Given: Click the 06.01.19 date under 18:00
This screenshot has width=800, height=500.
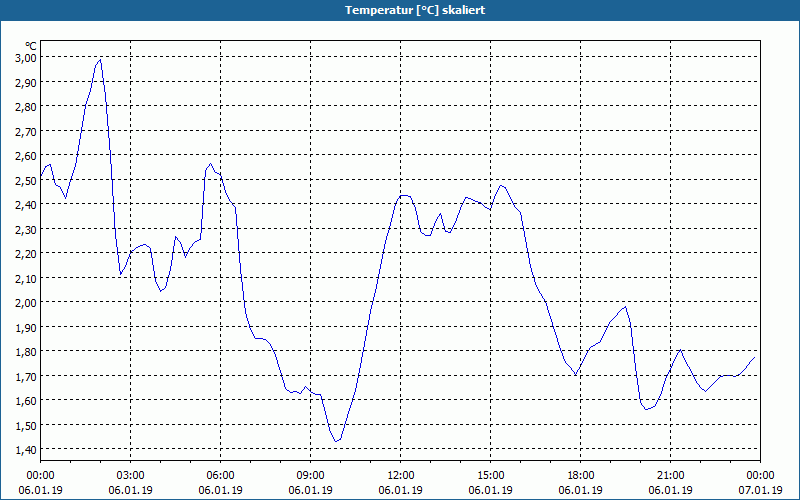Looking at the screenshot, I should pyautogui.click(x=581, y=490).
